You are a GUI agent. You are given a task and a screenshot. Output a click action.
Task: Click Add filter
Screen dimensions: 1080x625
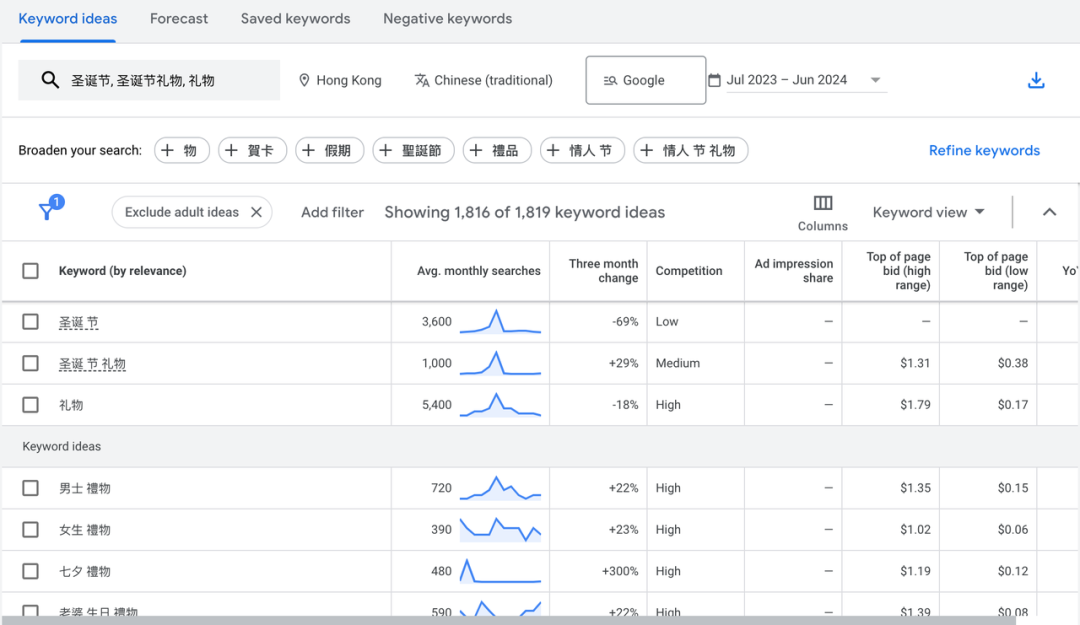pyautogui.click(x=332, y=212)
